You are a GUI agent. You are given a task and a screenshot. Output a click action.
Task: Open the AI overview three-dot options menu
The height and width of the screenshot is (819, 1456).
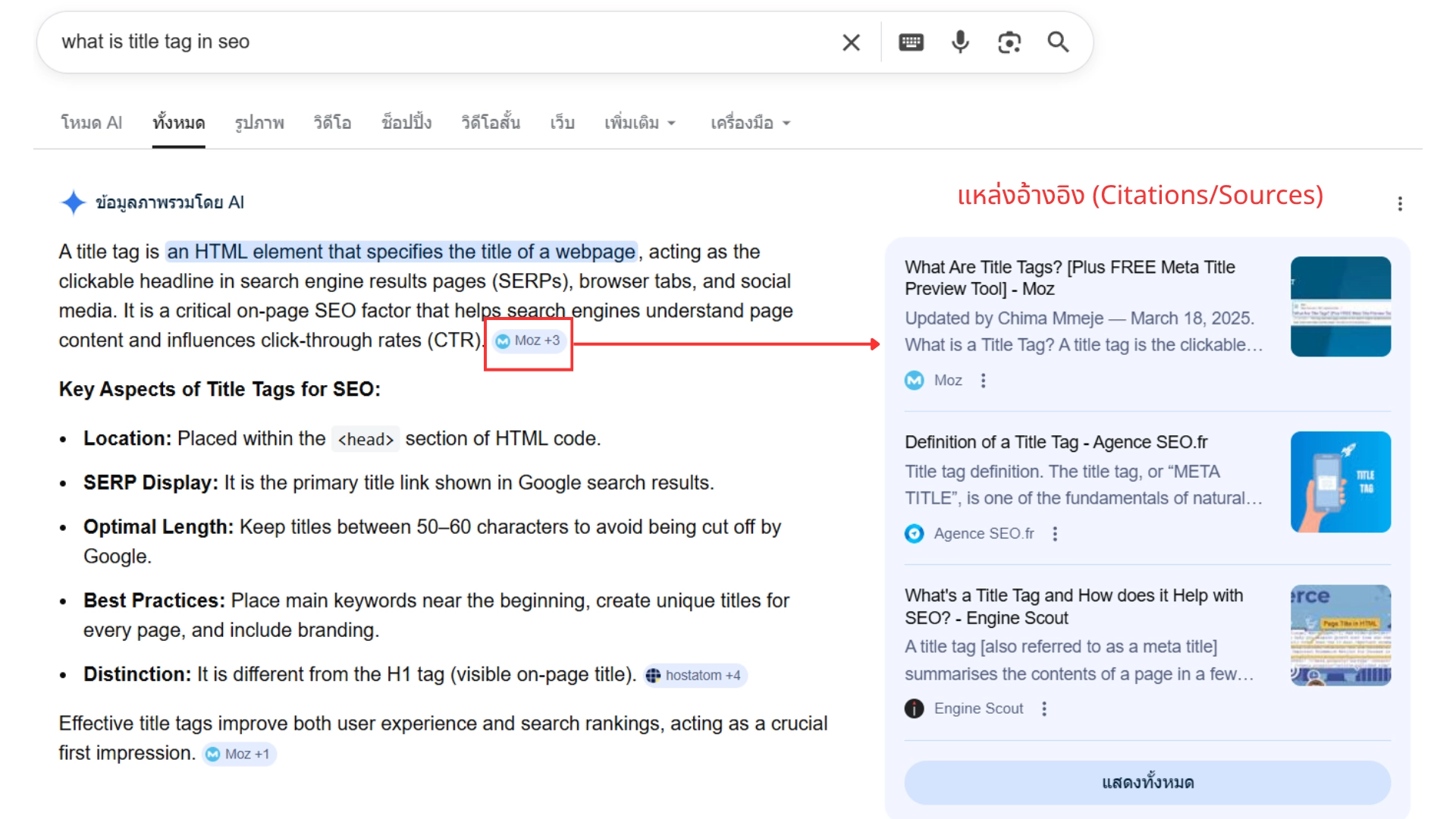pos(1400,203)
